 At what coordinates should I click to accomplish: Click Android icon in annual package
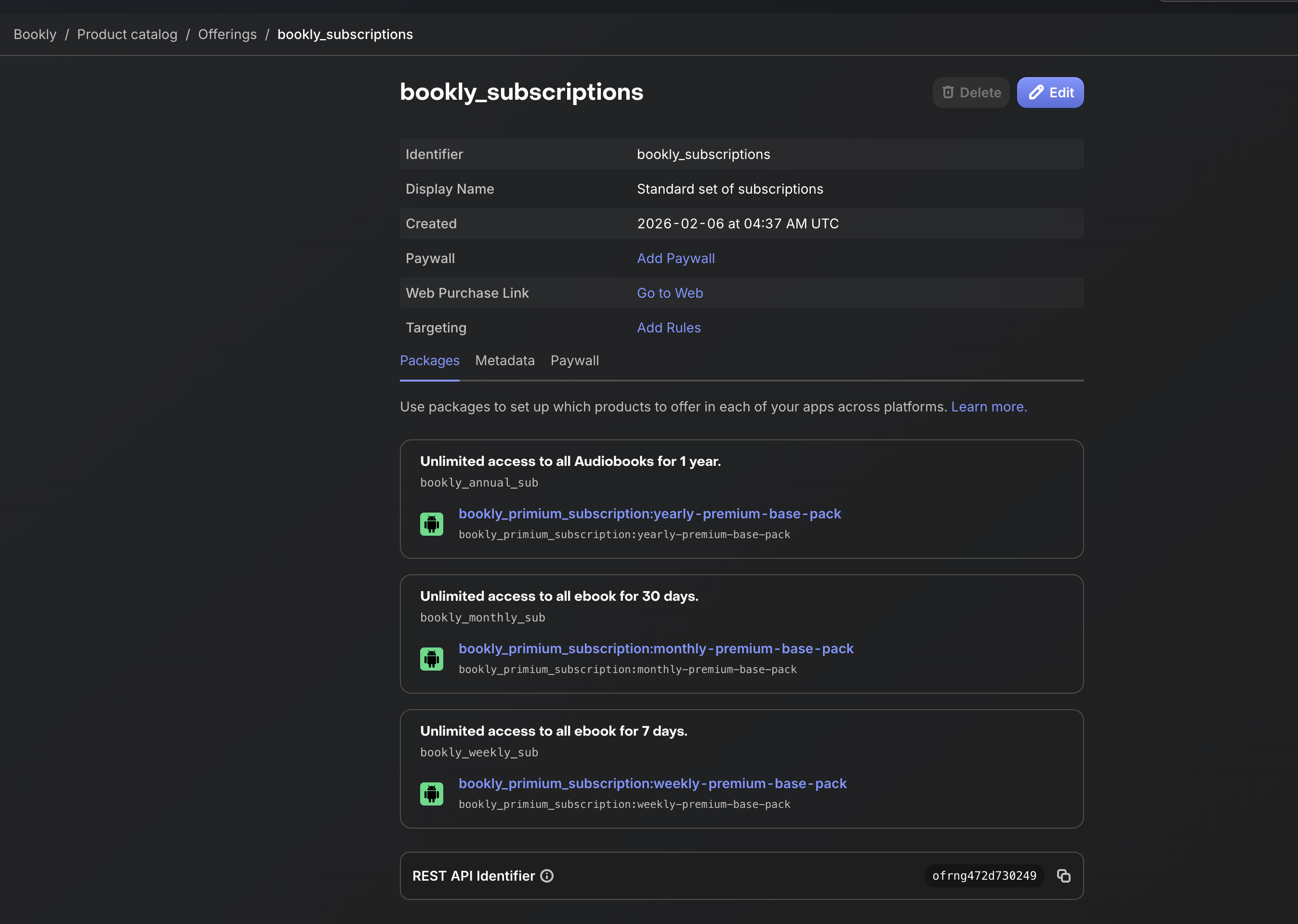[x=431, y=524]
